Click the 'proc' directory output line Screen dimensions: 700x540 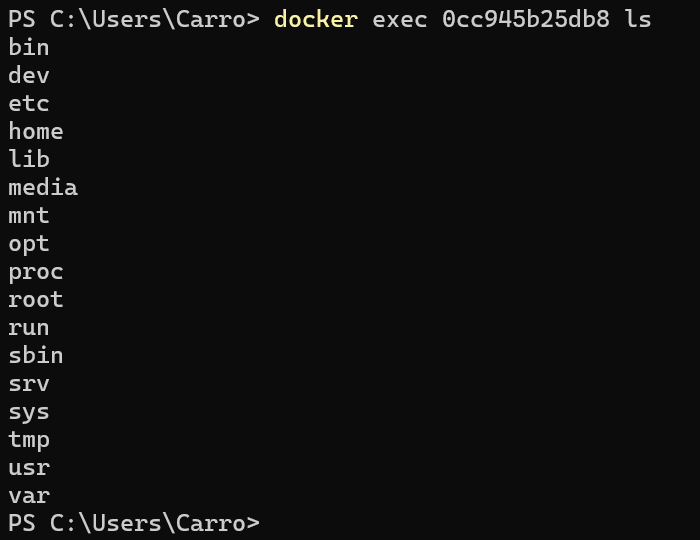pyautogui.click(x=36, y=273)
